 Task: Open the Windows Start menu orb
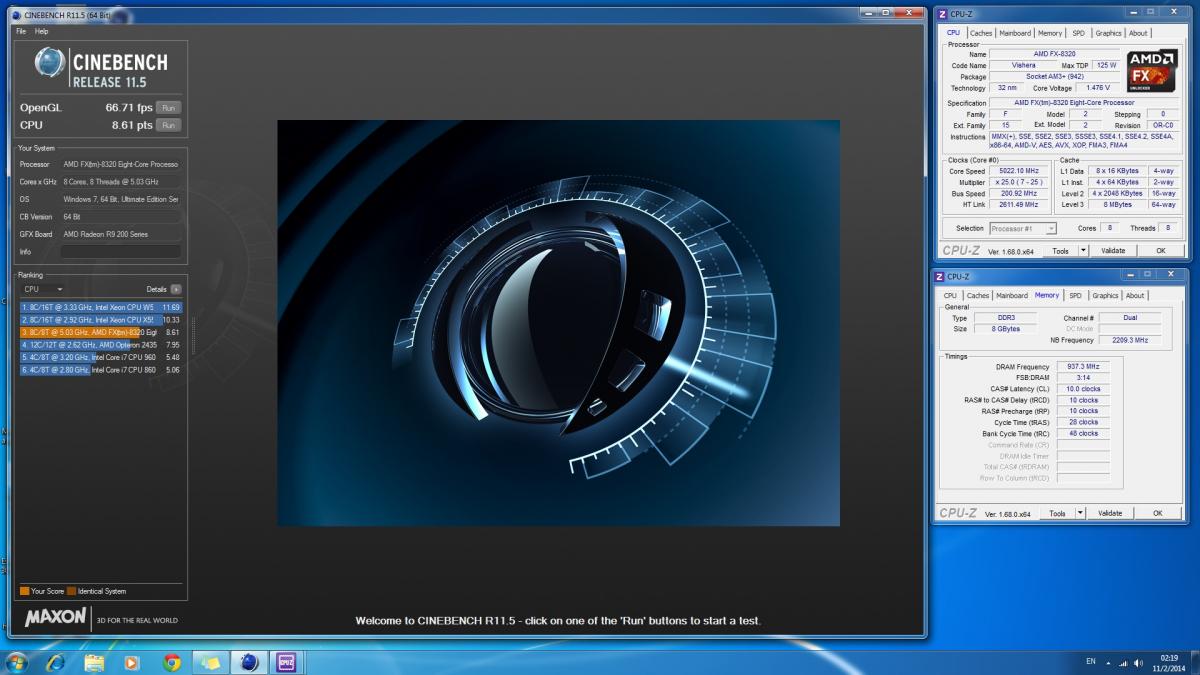[x=17, y=662]
